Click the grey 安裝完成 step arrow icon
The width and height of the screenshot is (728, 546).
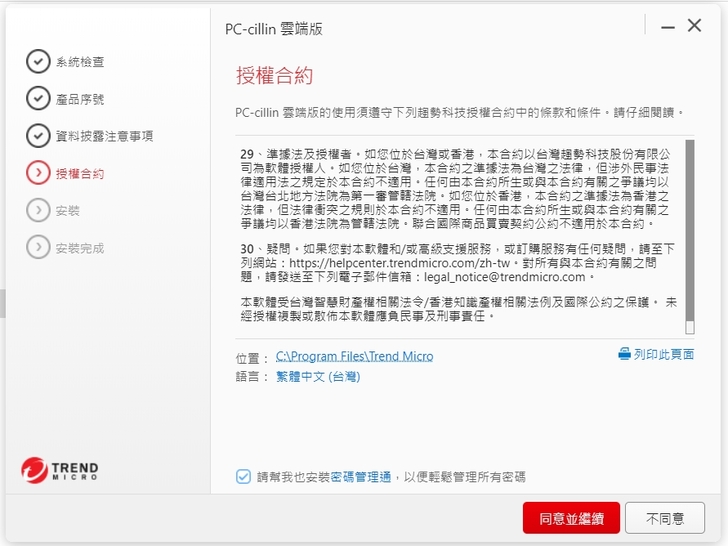click(x=38, y=247)
